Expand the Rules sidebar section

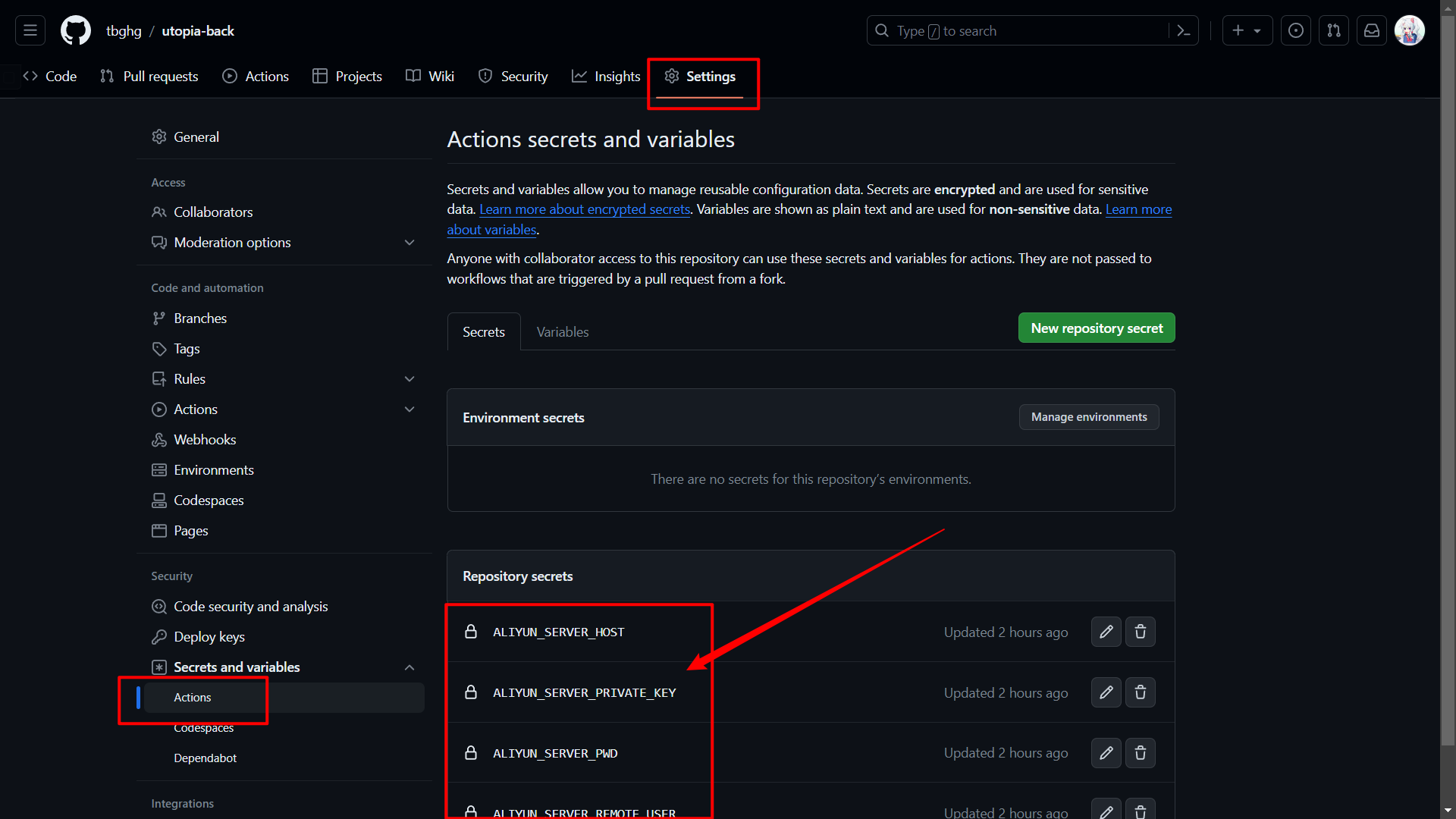point(409,379)
